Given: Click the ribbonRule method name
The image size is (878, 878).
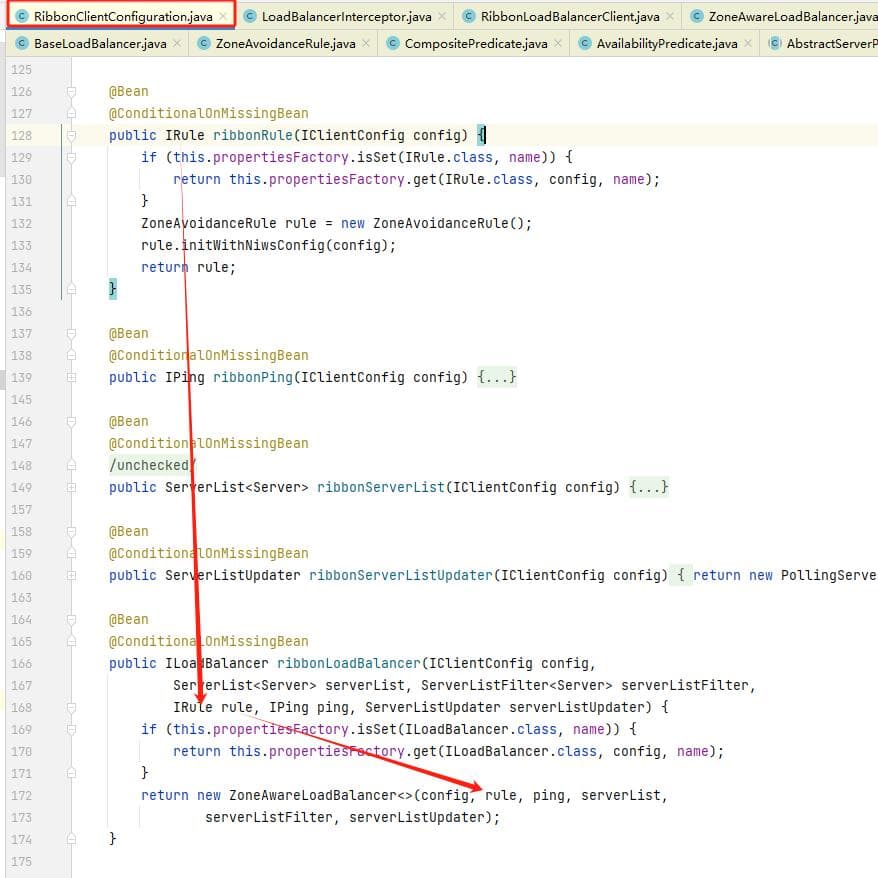Looking at the screenshot, I should pos(253,136).
